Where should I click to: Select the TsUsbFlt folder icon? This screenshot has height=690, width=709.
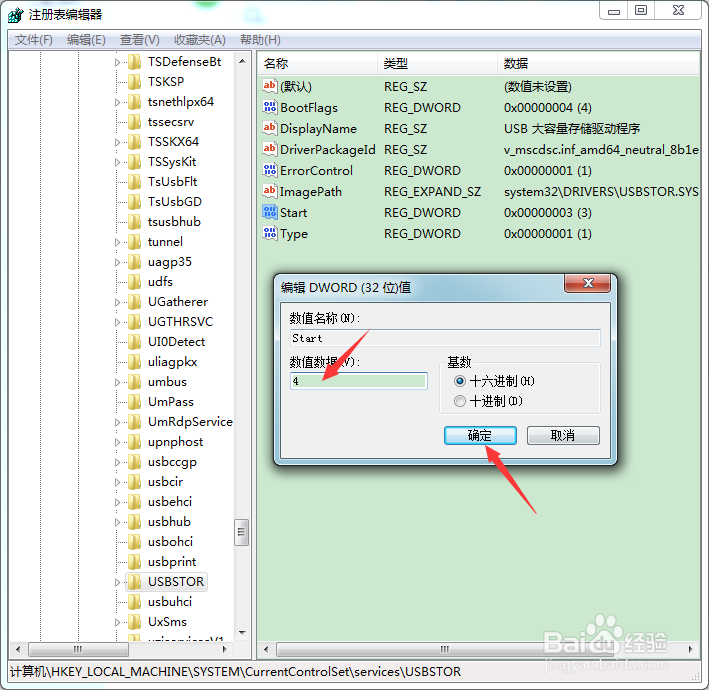134,181
